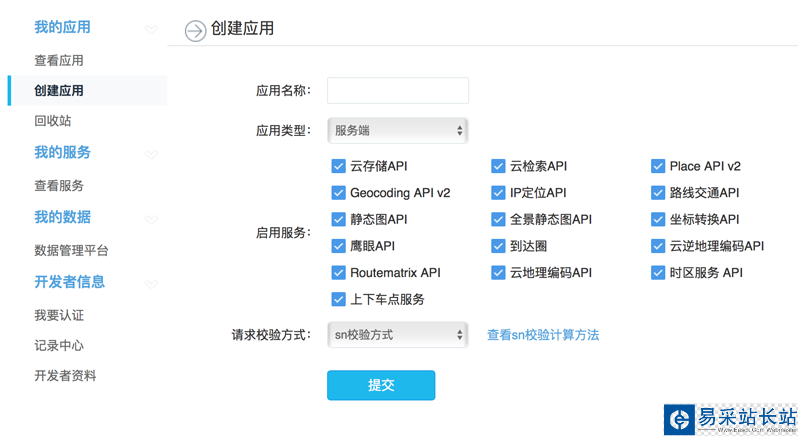Image resolution: width=798 pixels, height=436 pixels.
Task: Toggle the IP定位API checkbox
Action: click(498, 193)
